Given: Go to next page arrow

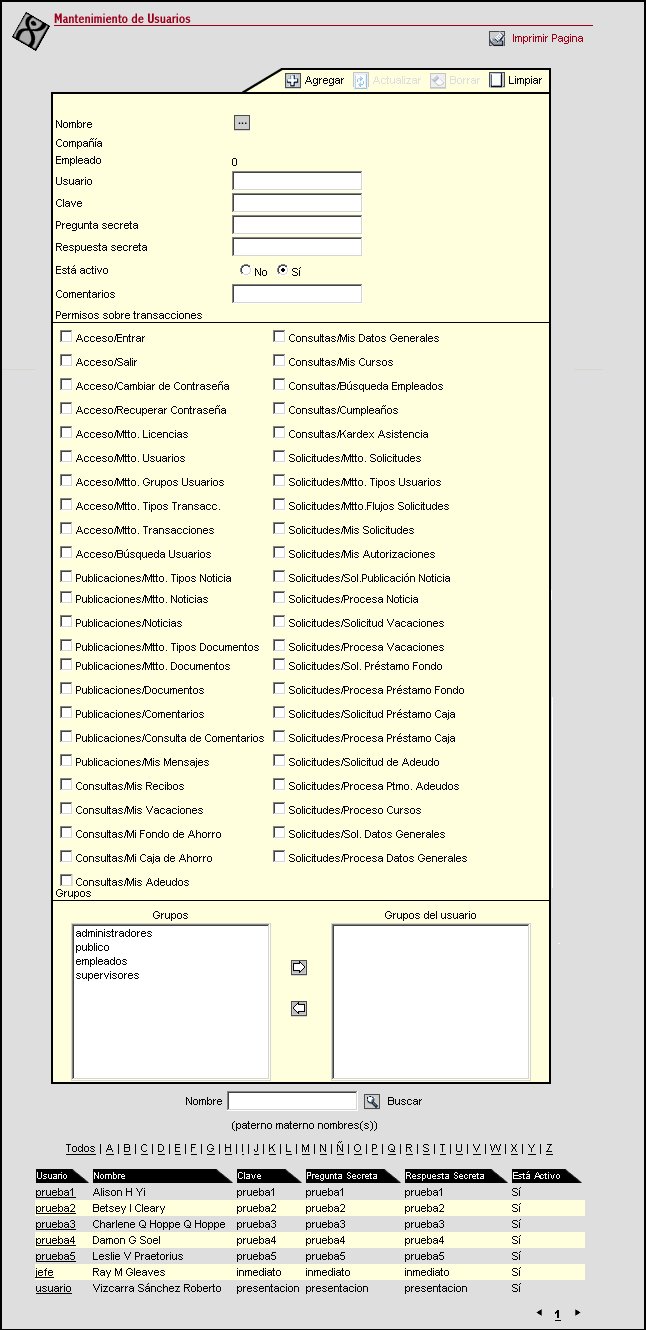Looking at the screenshot, I should [x=576, y=1312].
